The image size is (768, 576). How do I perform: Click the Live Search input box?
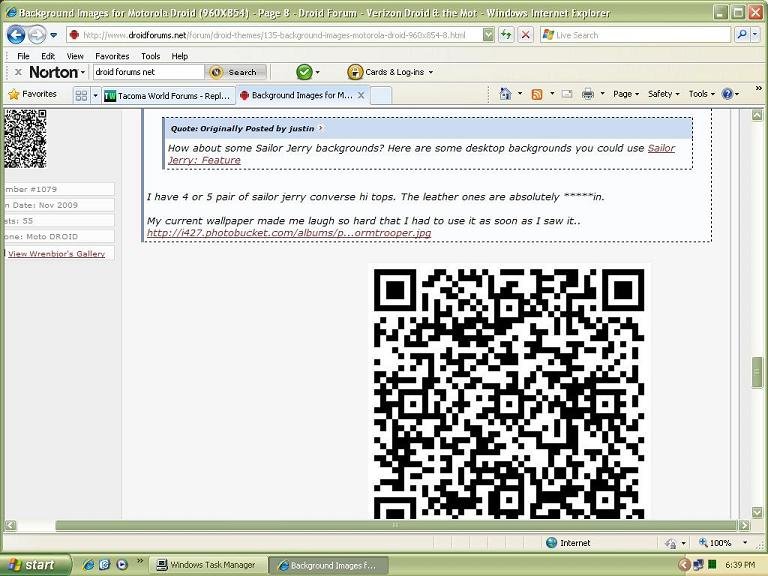coord(635,35)
